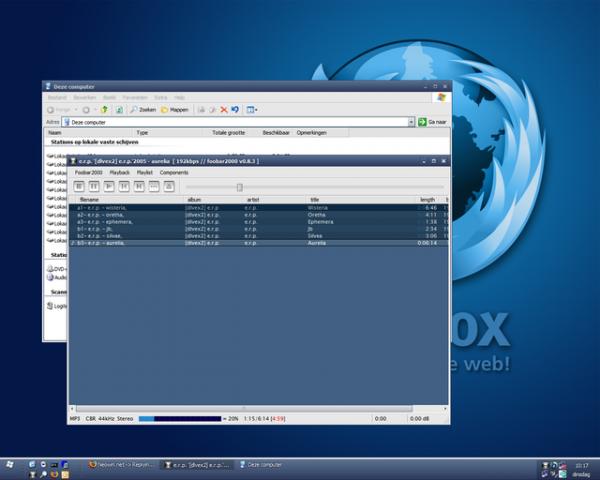Click the blue Undo arrow icon in Explorer toolbar
This screenshot has width=600, height=480.
pyautogui.click(x=235, y=110)
